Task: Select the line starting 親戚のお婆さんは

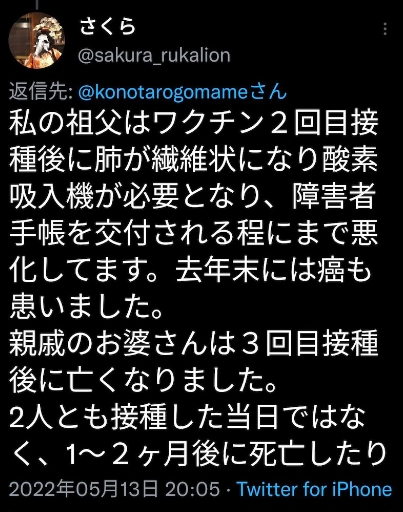Action: (194, 342)
